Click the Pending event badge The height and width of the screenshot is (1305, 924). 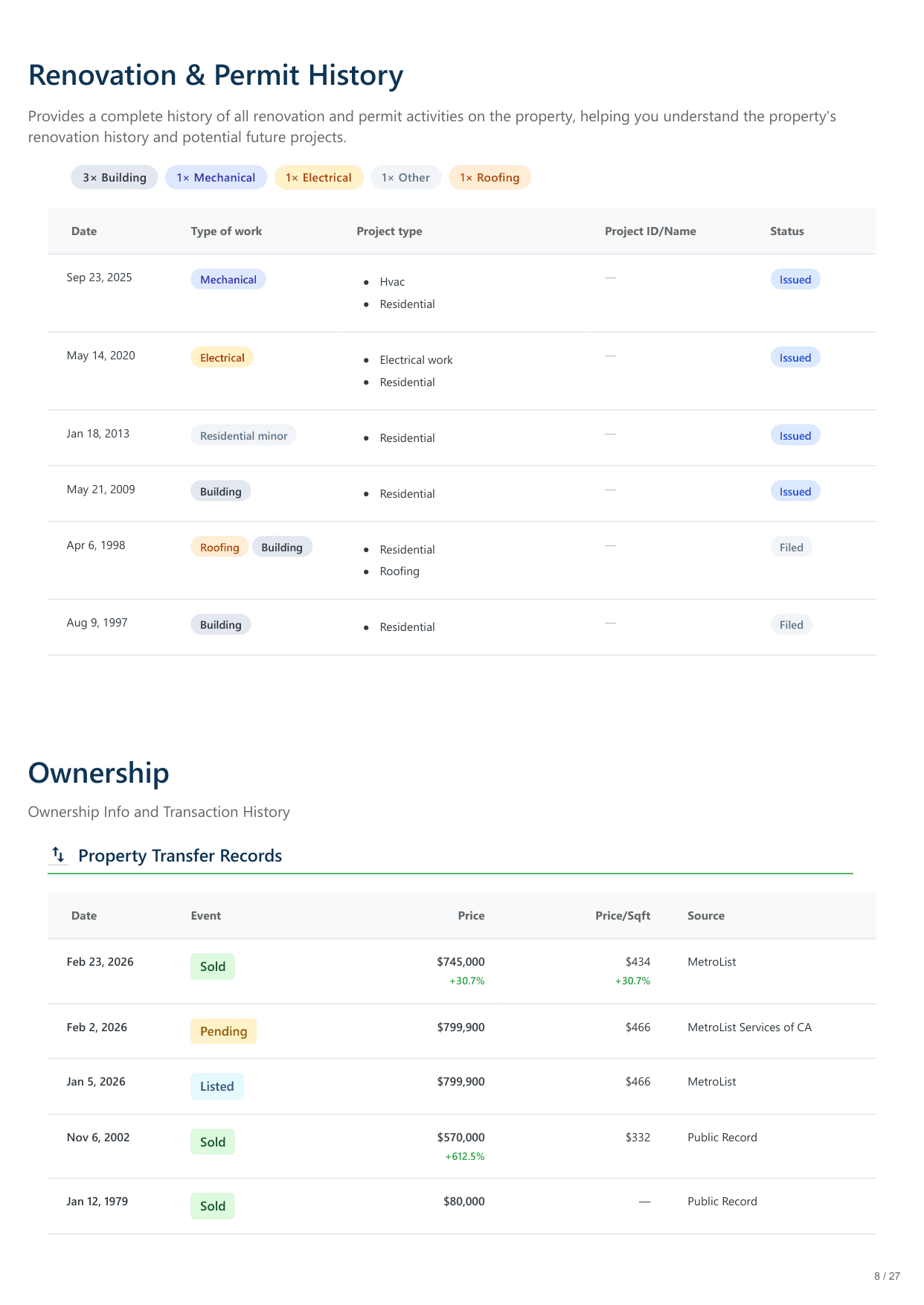point(223,1030)
